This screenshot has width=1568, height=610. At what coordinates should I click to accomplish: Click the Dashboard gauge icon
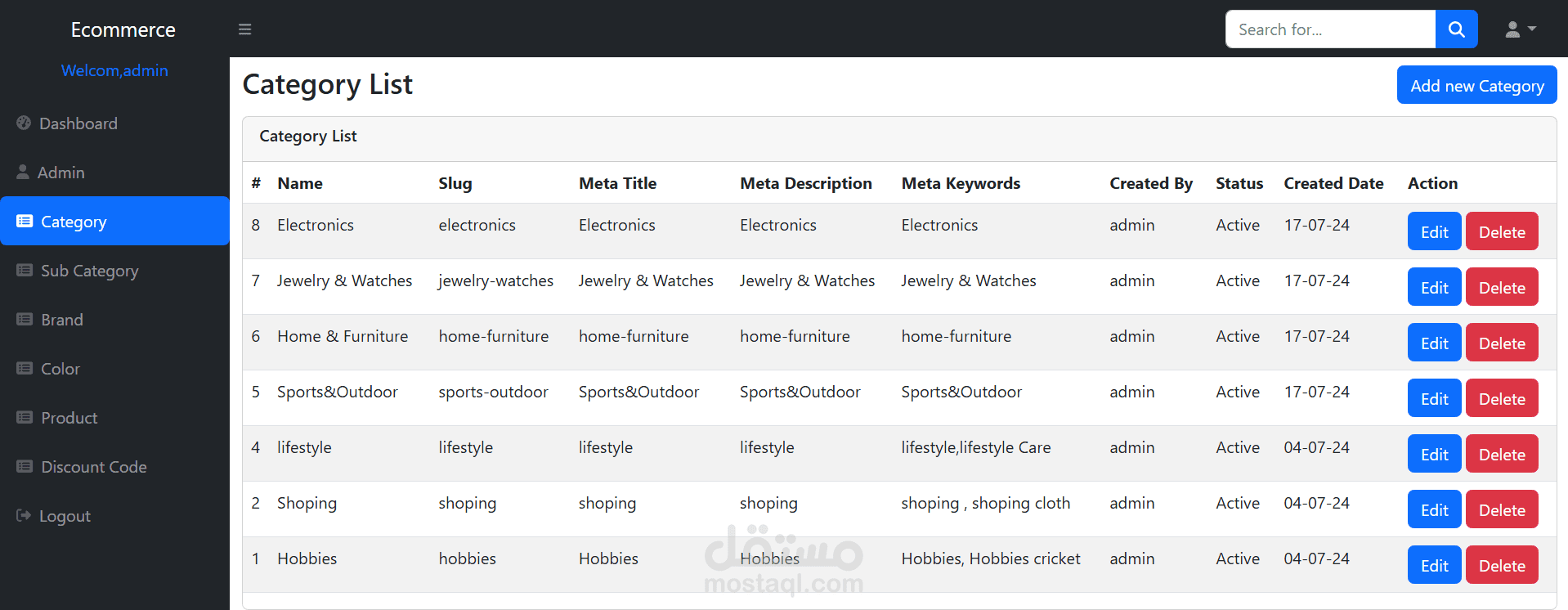(x=24, y=123)
